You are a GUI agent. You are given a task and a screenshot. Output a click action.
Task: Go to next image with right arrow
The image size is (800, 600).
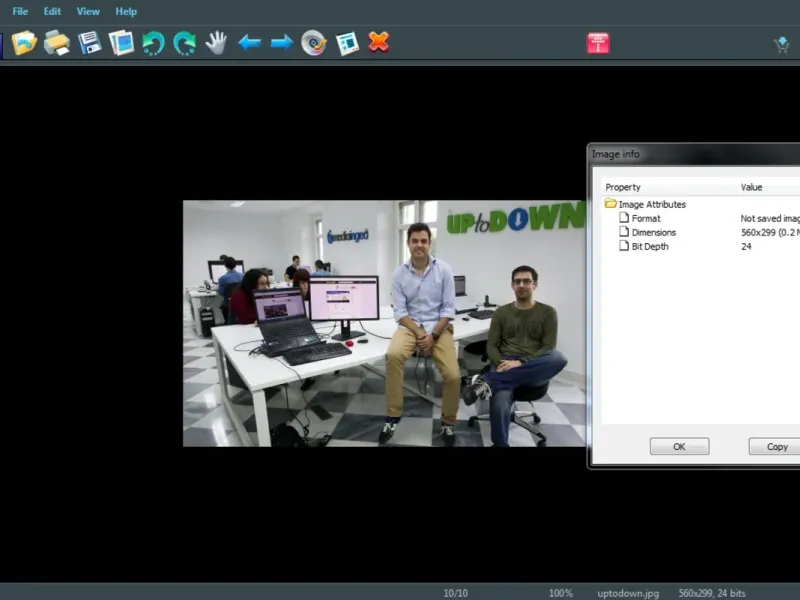click(282, 43)
